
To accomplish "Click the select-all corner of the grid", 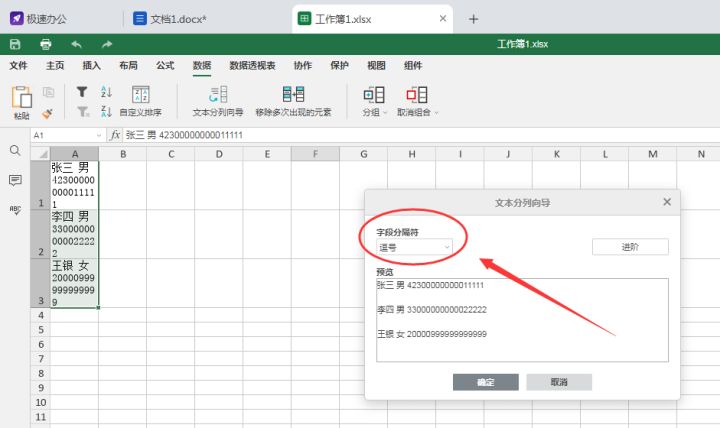I will click(41, 154).
